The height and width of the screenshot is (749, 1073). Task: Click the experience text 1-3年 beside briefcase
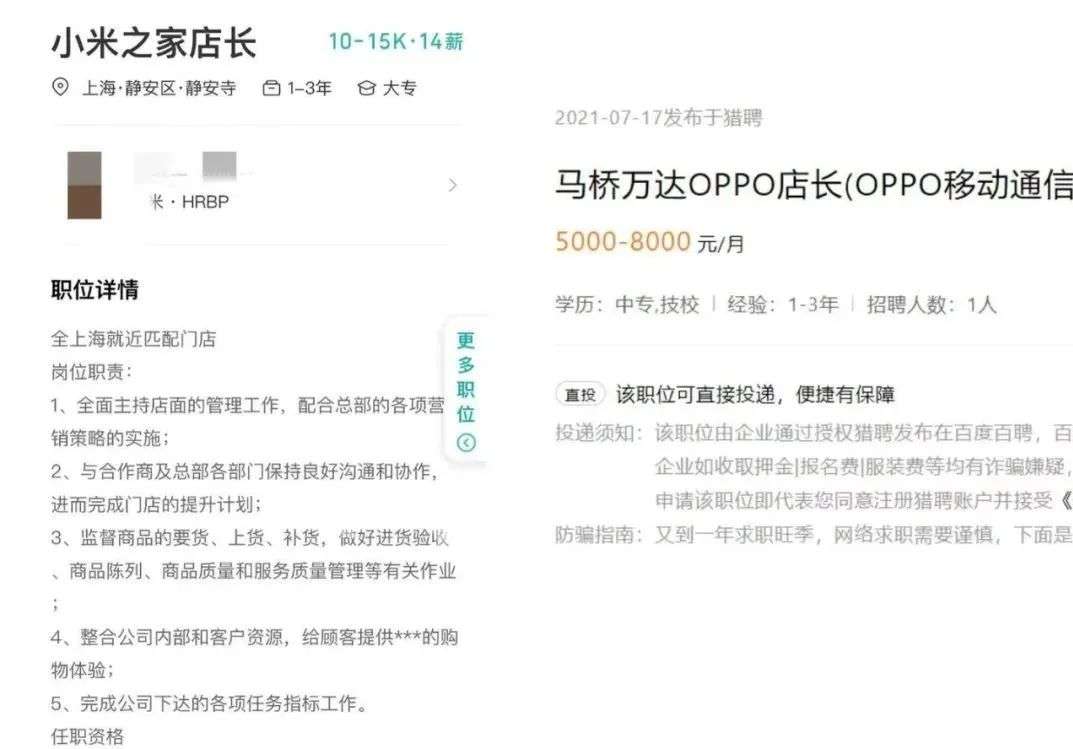309,88
